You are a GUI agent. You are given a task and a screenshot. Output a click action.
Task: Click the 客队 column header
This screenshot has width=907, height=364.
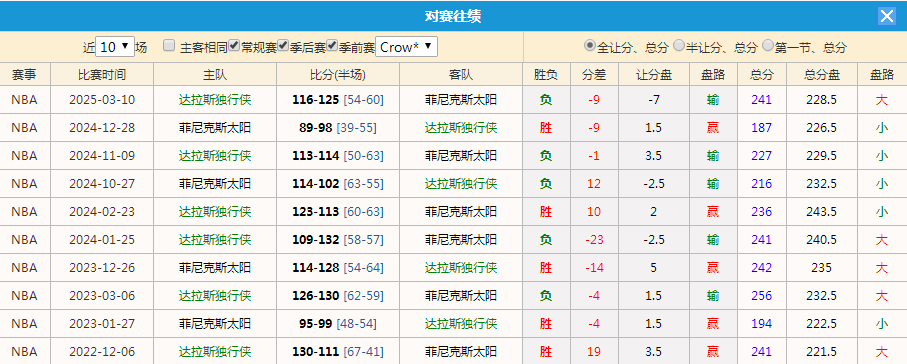coord(461,75)
